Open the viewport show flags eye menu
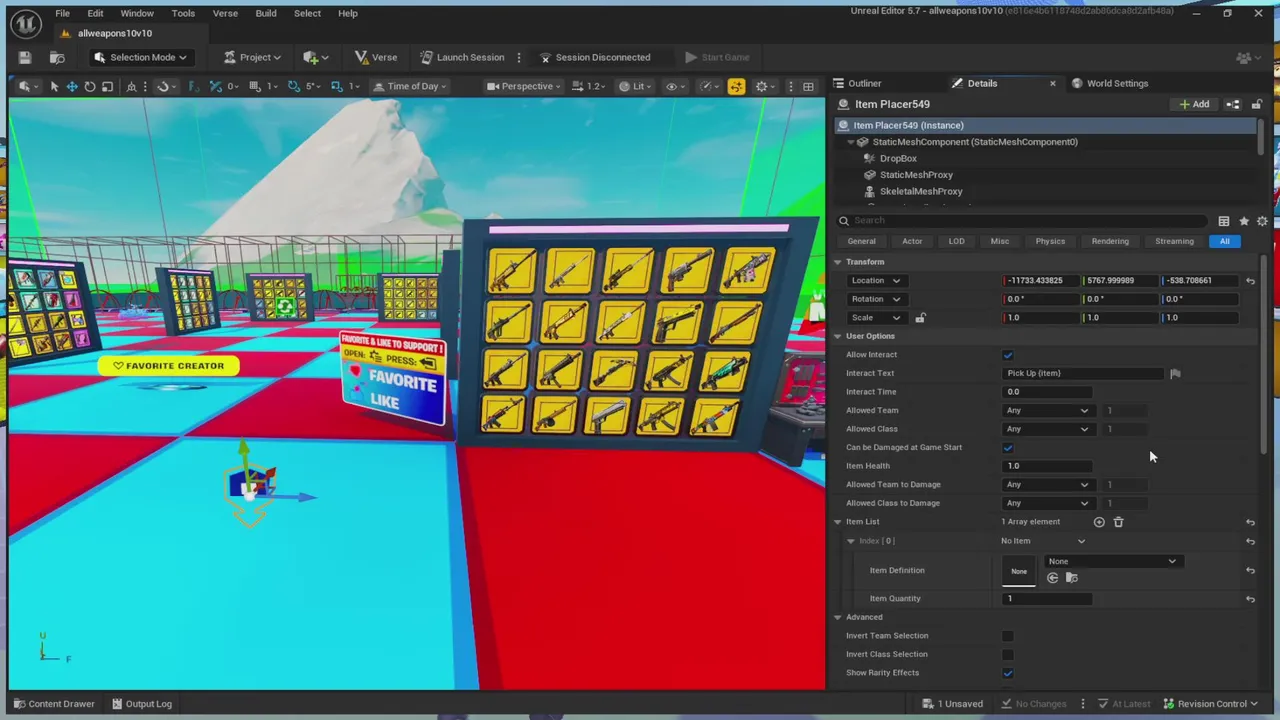The width and height of the screenshot is (1280, 720). pyautogui.click(x=676, y=86)
